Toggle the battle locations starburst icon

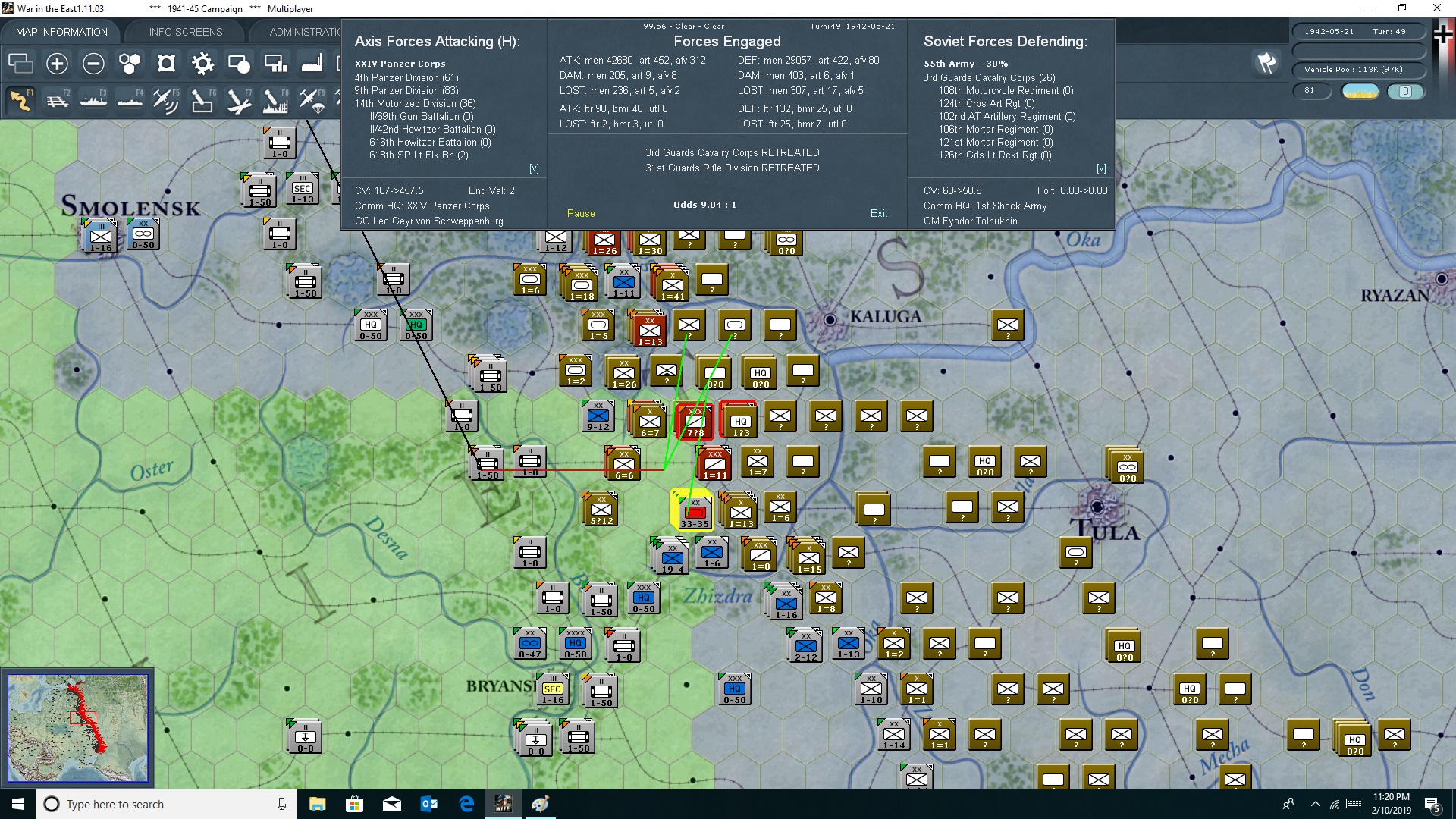202,64
